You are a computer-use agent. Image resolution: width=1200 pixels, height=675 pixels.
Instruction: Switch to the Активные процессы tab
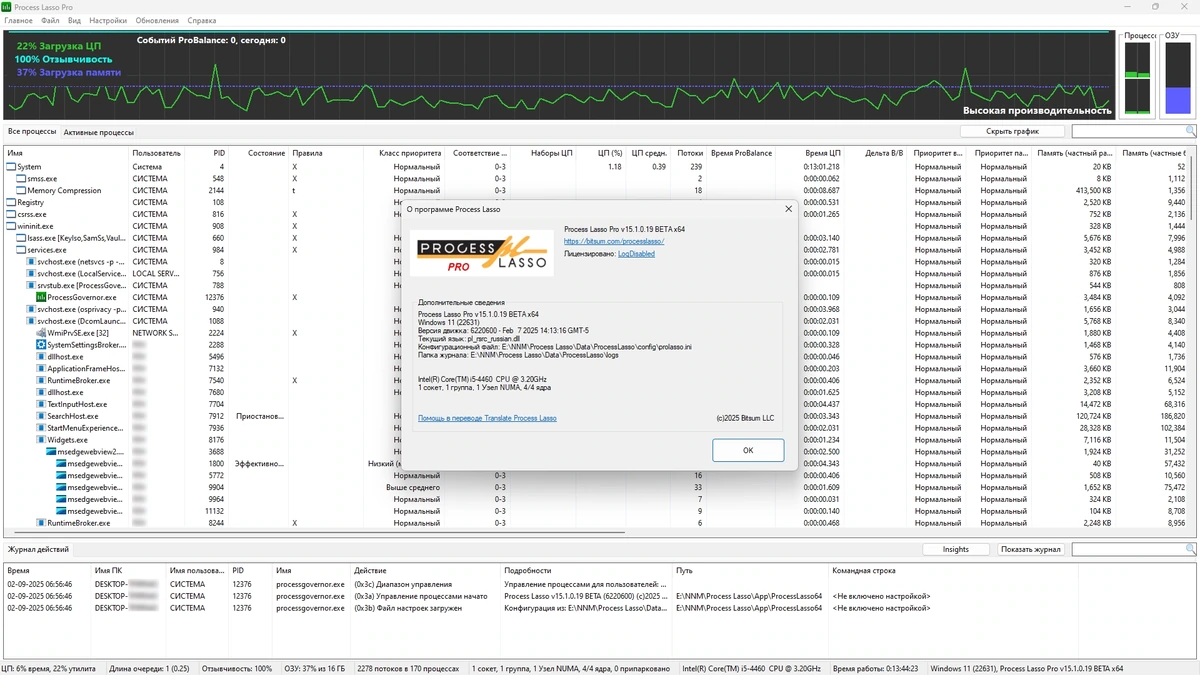coord(98,132)
